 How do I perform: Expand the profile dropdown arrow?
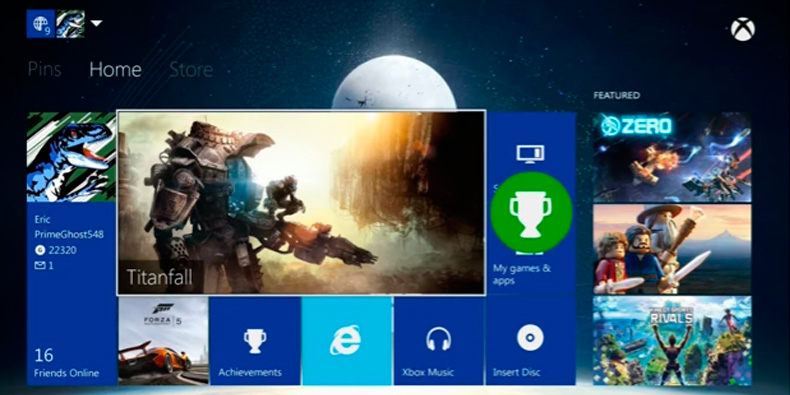coord(96,23)
